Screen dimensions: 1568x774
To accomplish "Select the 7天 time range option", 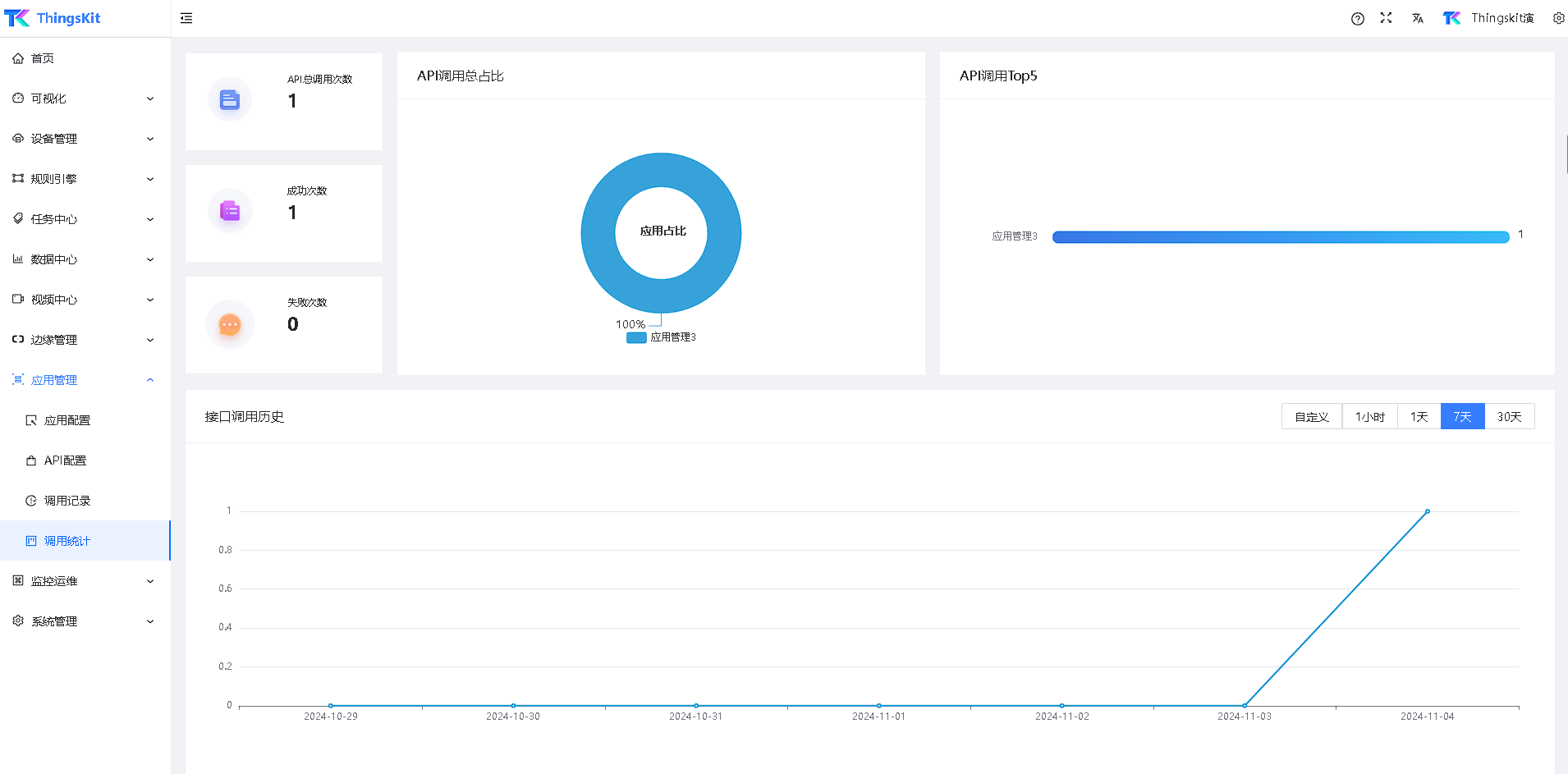I will pyautogui.click(x=1462, y=417).
